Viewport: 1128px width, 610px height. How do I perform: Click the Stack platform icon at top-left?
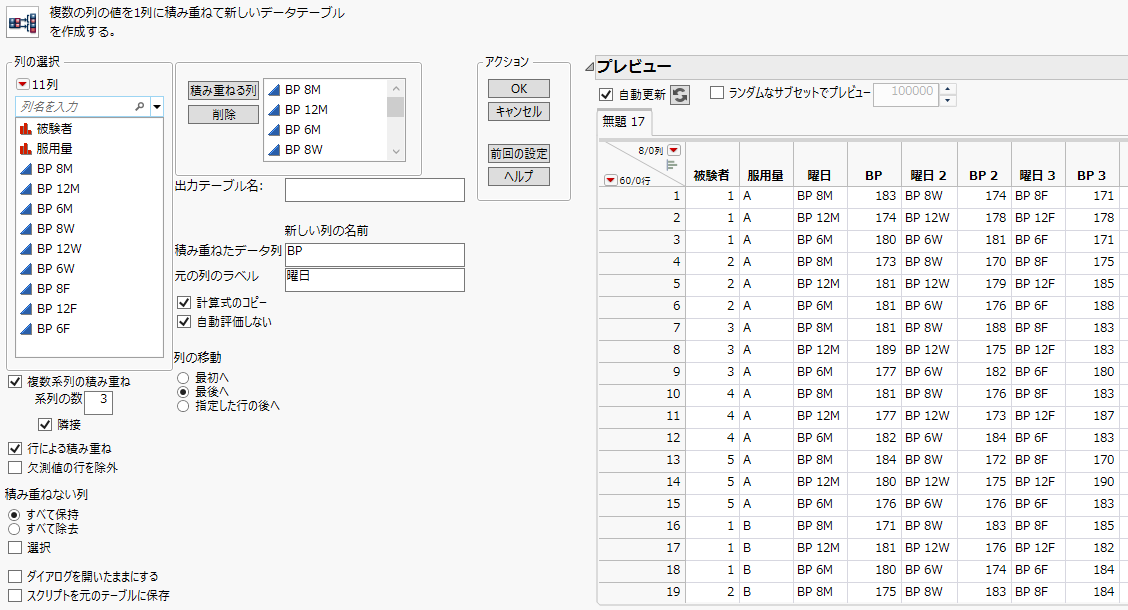tap(23, 22)
